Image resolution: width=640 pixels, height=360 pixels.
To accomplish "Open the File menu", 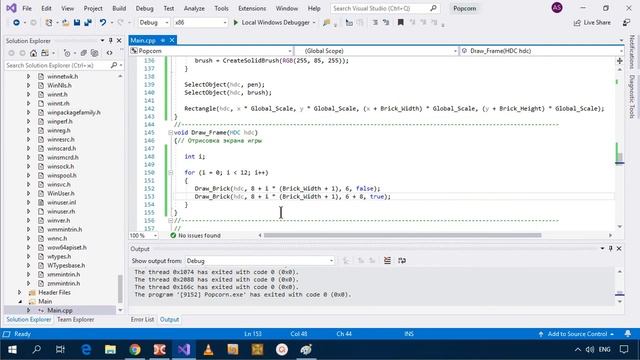I will 27,8.
